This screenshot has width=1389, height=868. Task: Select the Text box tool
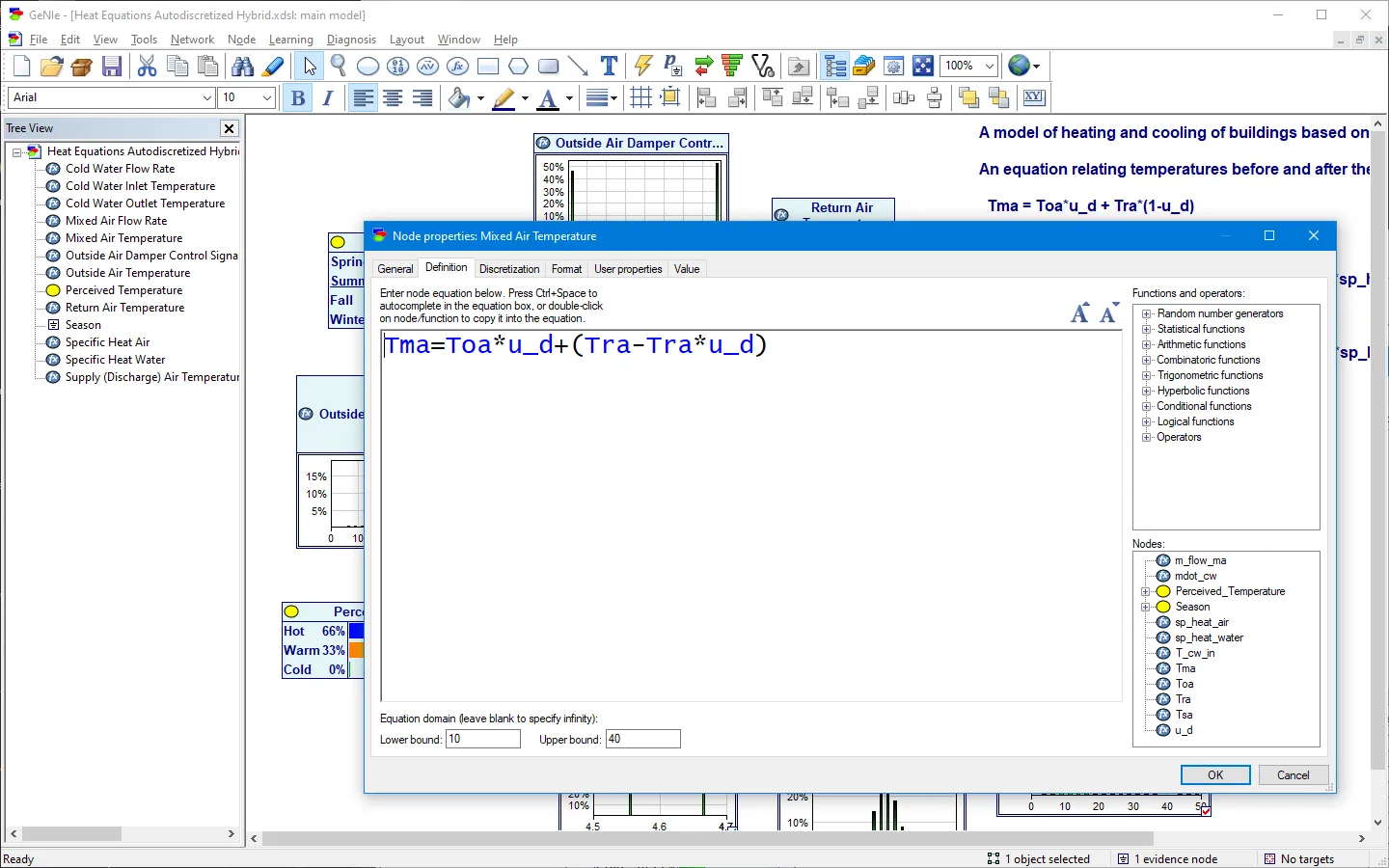(609, 67)
